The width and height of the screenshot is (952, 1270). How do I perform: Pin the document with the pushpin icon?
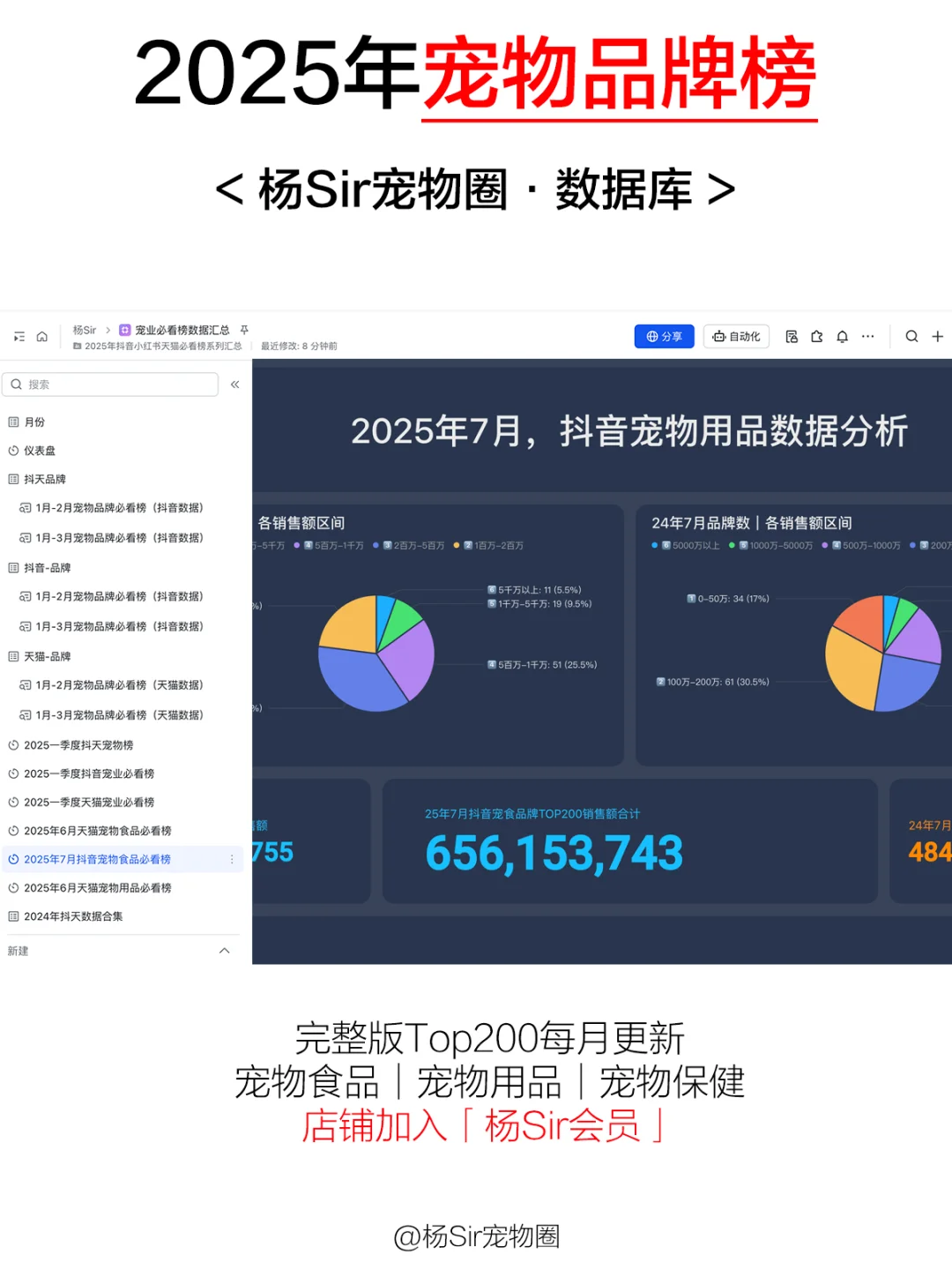pos(244,330)
